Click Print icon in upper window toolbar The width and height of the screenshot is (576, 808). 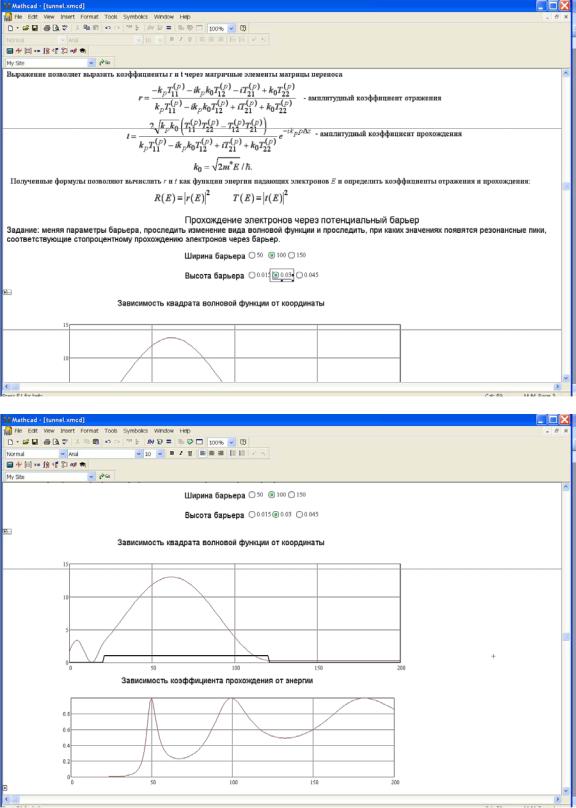click(x=47, y=28)
